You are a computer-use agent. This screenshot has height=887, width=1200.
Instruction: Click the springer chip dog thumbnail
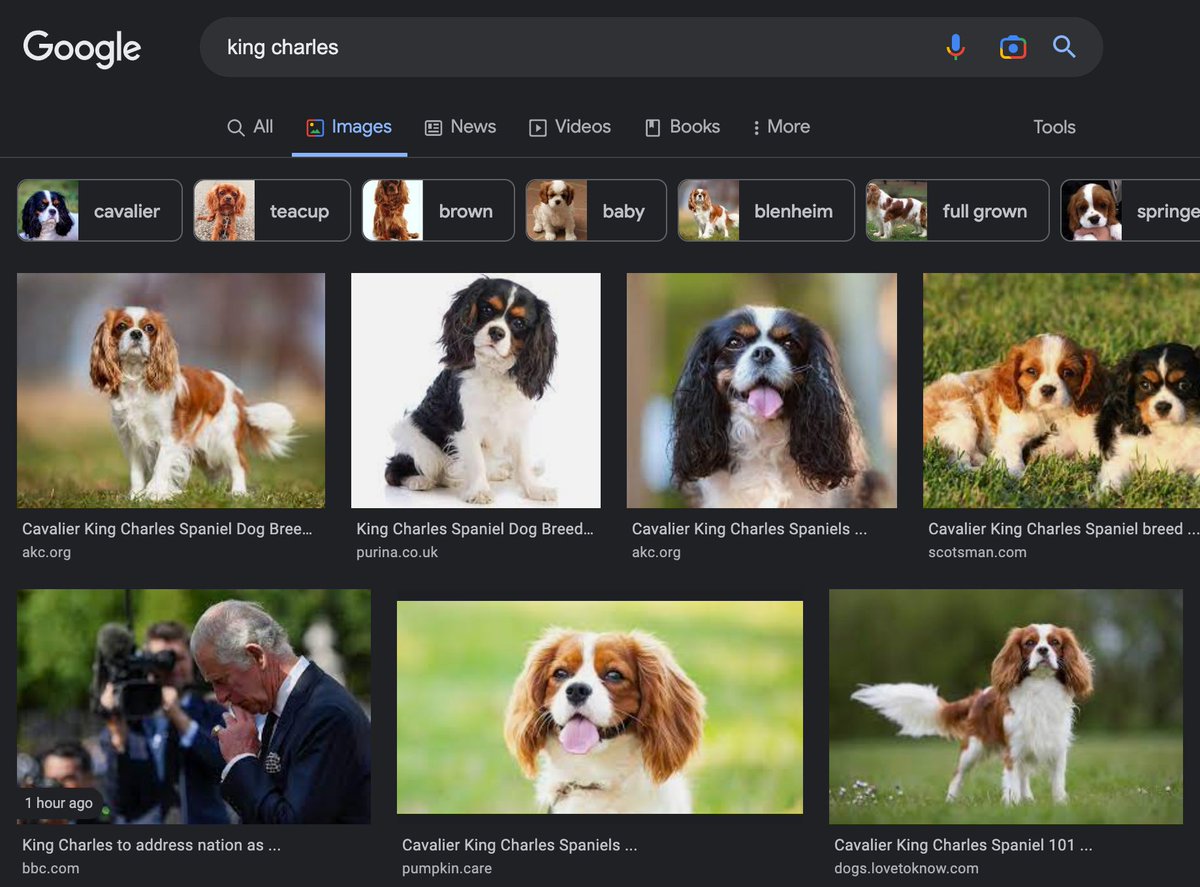pyautogui.click(x=1091, y=210)
